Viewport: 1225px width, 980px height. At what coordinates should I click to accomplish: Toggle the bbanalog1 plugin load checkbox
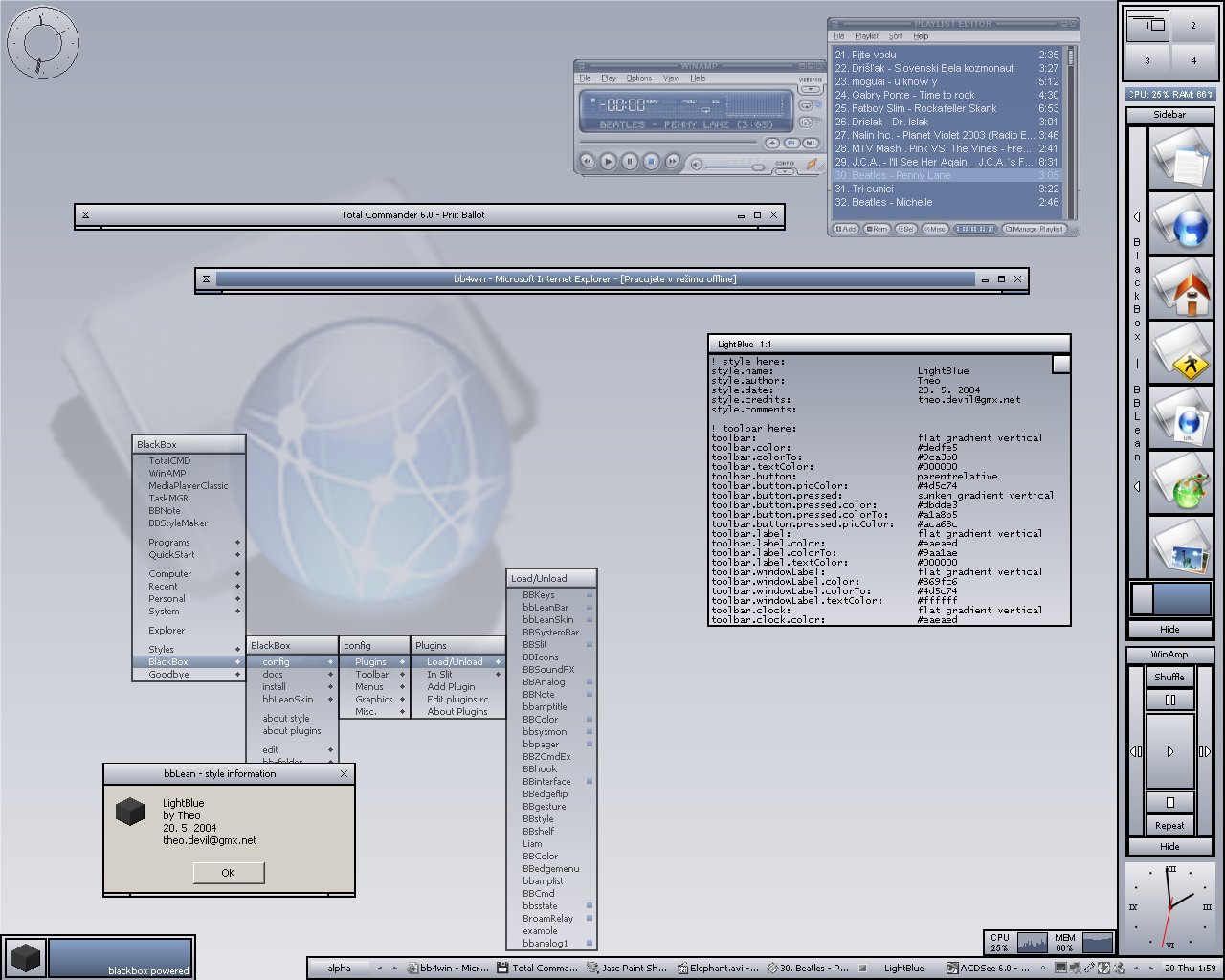589,944
